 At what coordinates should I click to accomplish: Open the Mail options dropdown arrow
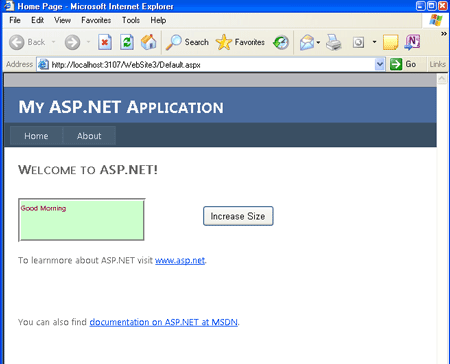pos(318,42)
